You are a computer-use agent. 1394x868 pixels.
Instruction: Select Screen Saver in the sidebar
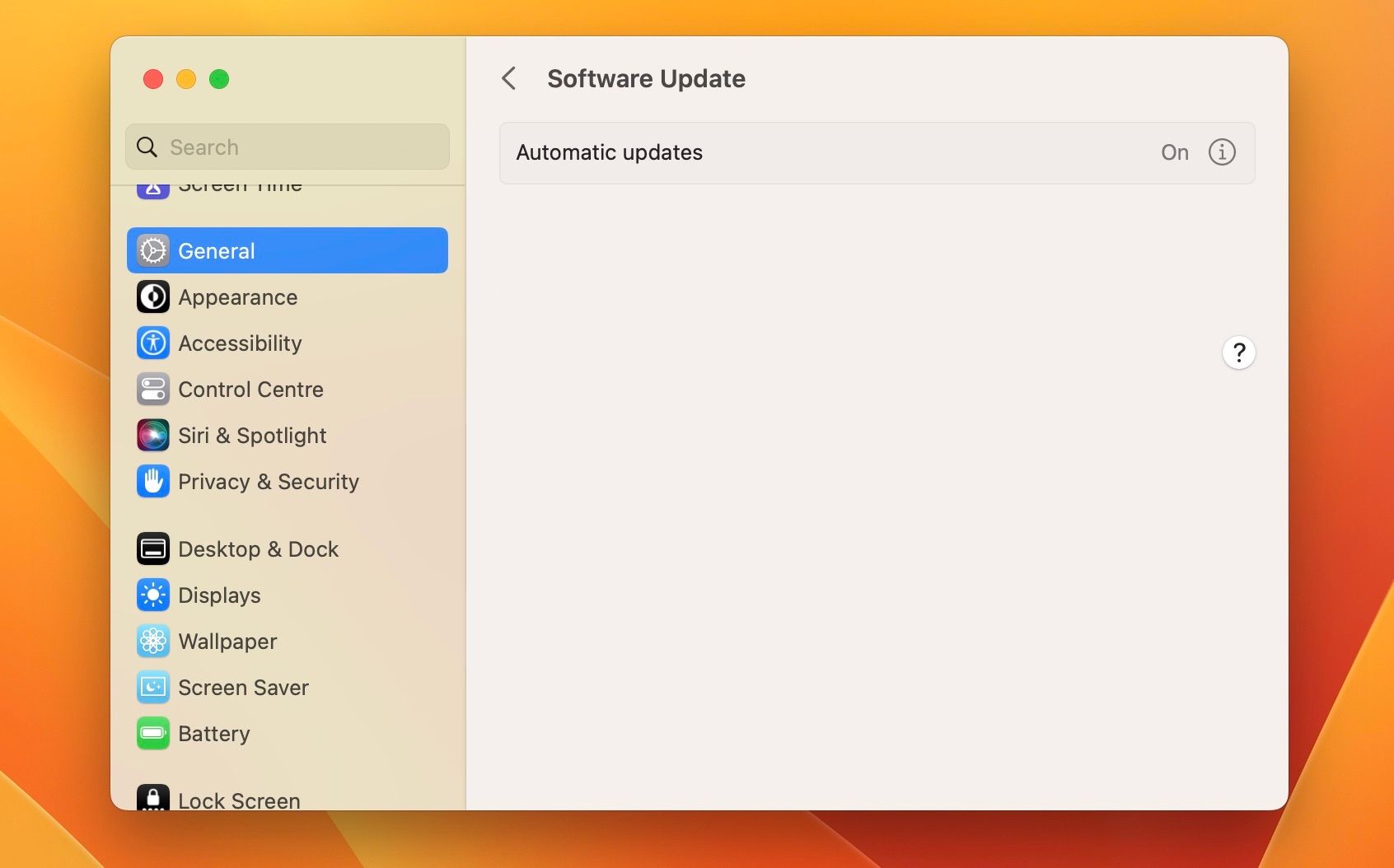pos(243,688)
